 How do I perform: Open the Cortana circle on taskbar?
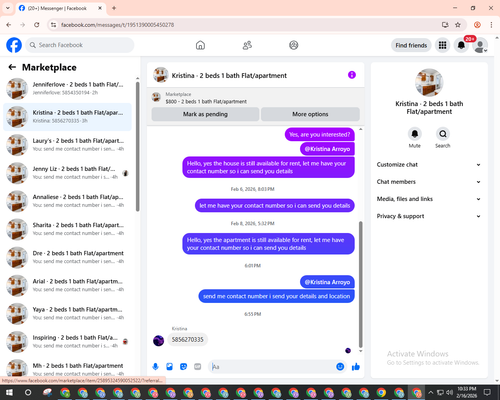[28, 392]
